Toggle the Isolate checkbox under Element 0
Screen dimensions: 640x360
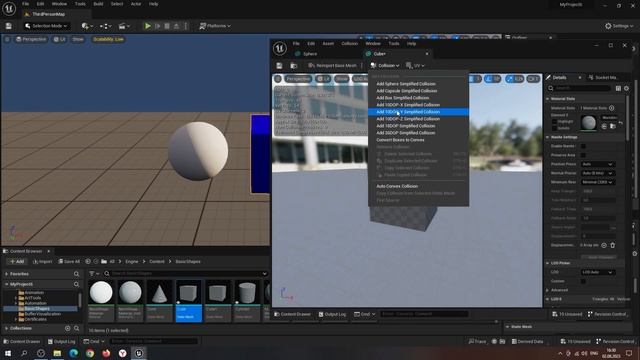[554, 128]
